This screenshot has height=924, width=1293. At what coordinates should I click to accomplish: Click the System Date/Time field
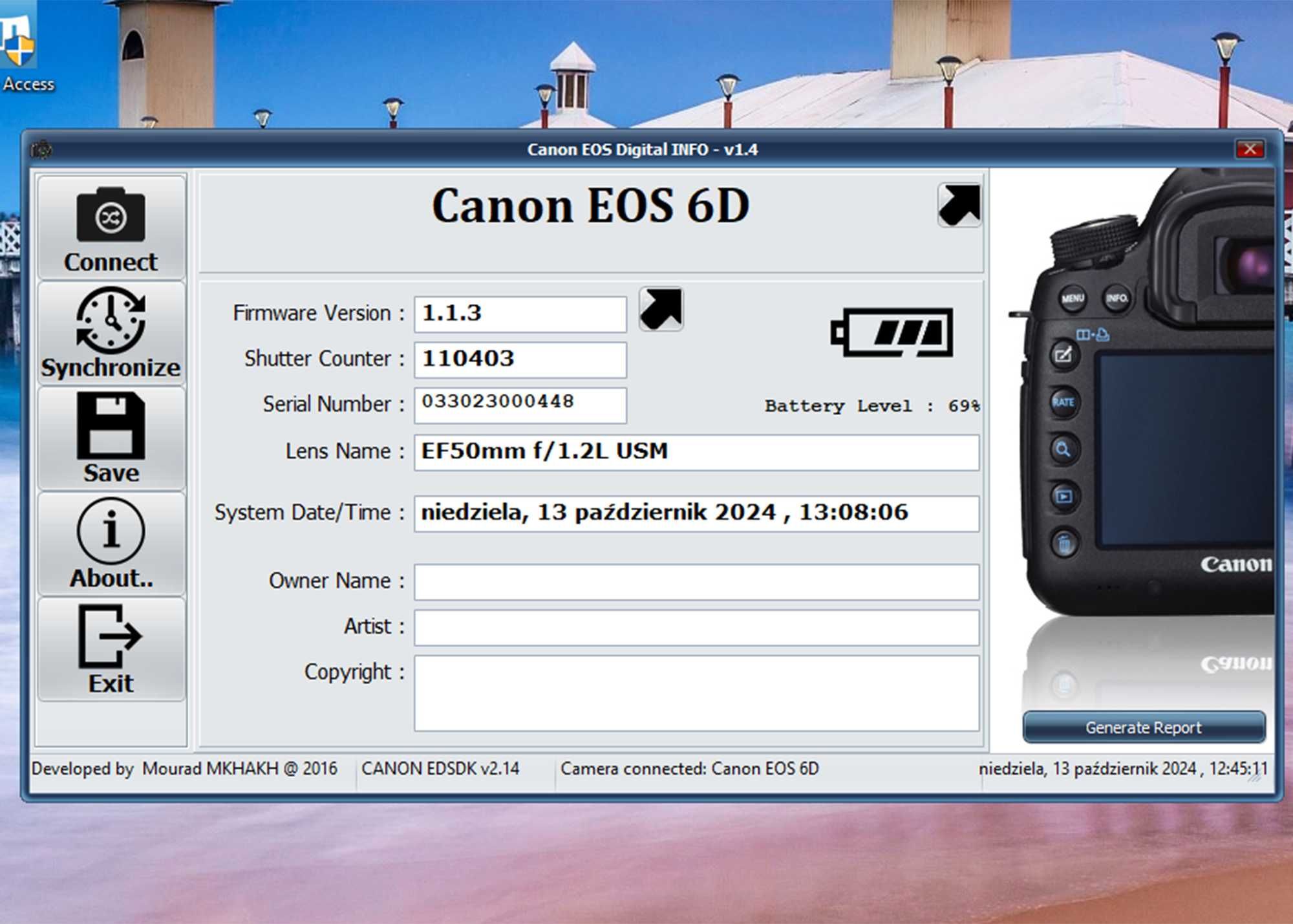coord(697,513)
